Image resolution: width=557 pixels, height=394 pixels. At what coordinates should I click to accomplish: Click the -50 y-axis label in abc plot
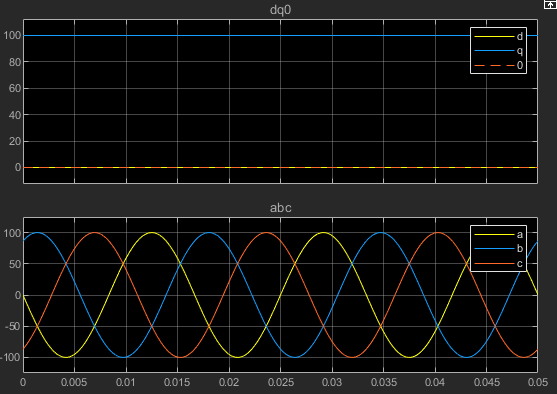pyautogui.click(x=13, y=326)
